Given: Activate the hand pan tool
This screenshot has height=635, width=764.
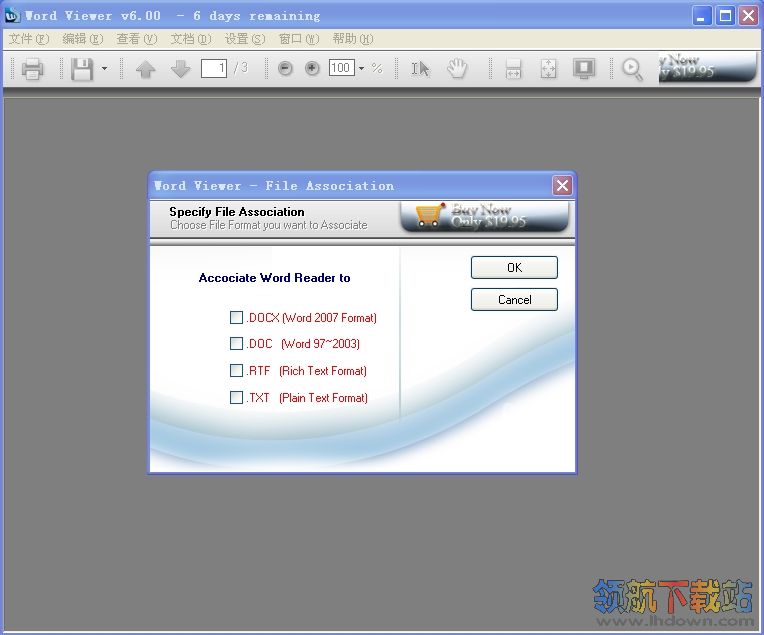Looking at the screenshot, I should pos(457,69).
